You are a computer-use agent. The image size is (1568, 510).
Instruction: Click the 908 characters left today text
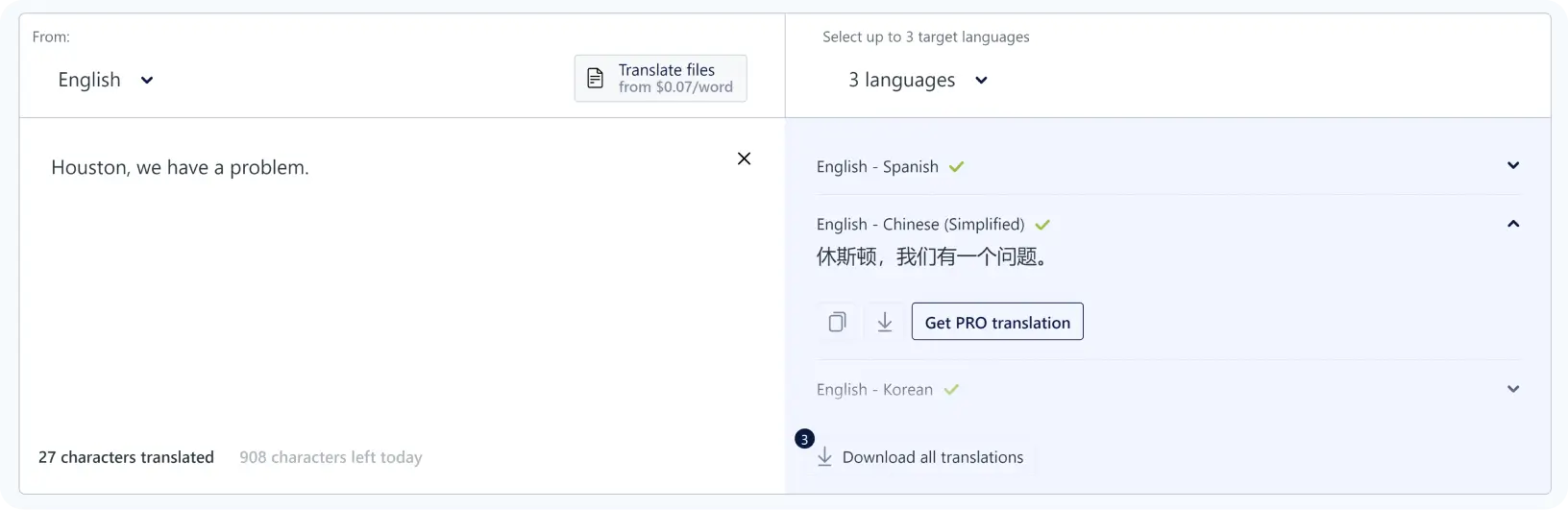tap(331, 457)
